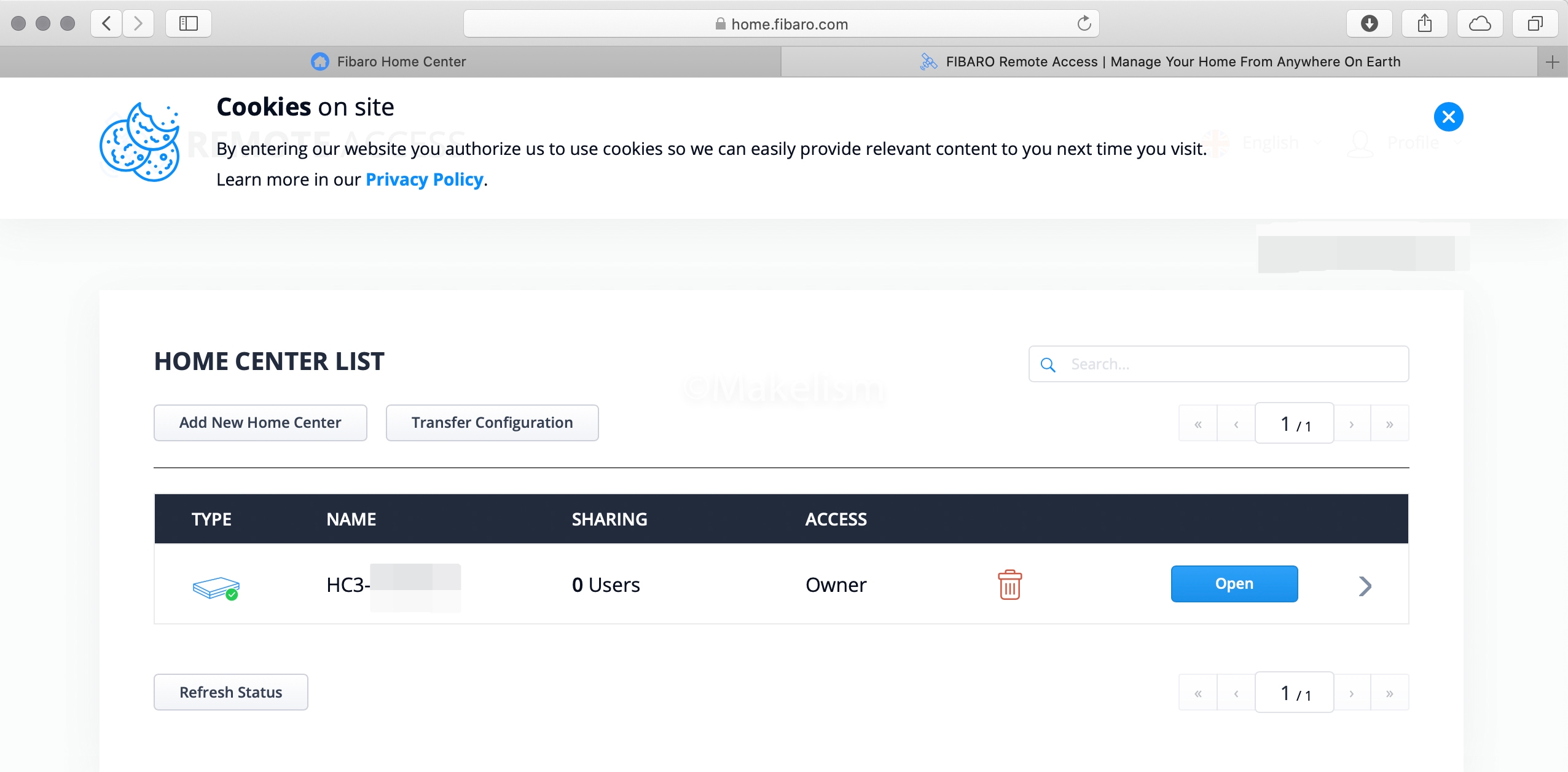Open the HC3 home center
This screenshot has width=1568, height=772.
1234,584
